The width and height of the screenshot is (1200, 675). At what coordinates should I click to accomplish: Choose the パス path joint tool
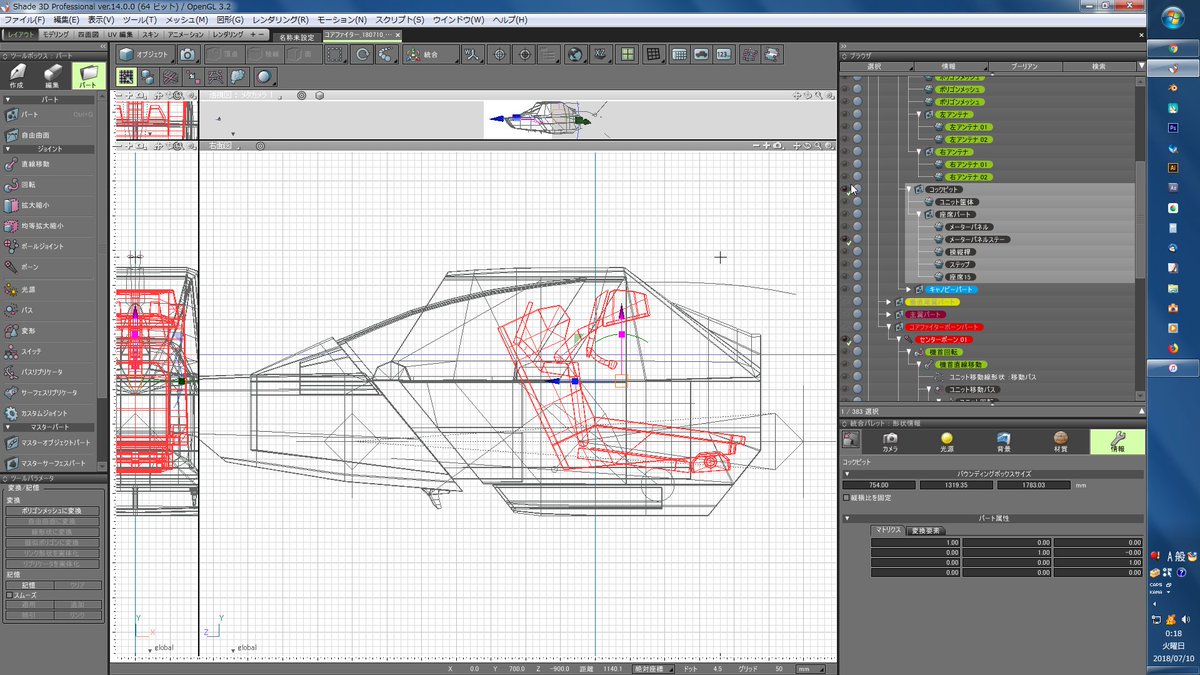48,310
